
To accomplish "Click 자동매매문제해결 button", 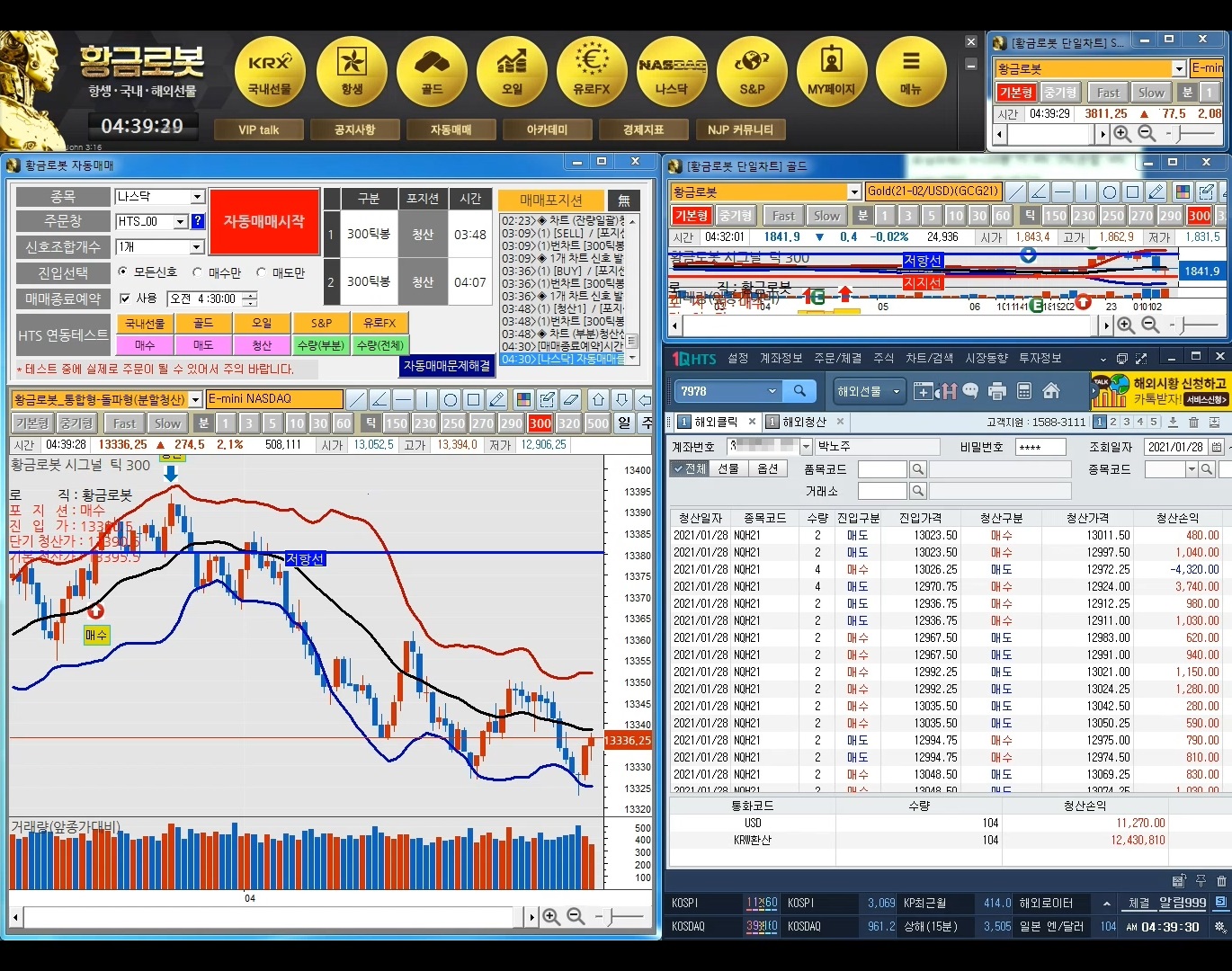I will pyautogui.click(x=447, y=366).
